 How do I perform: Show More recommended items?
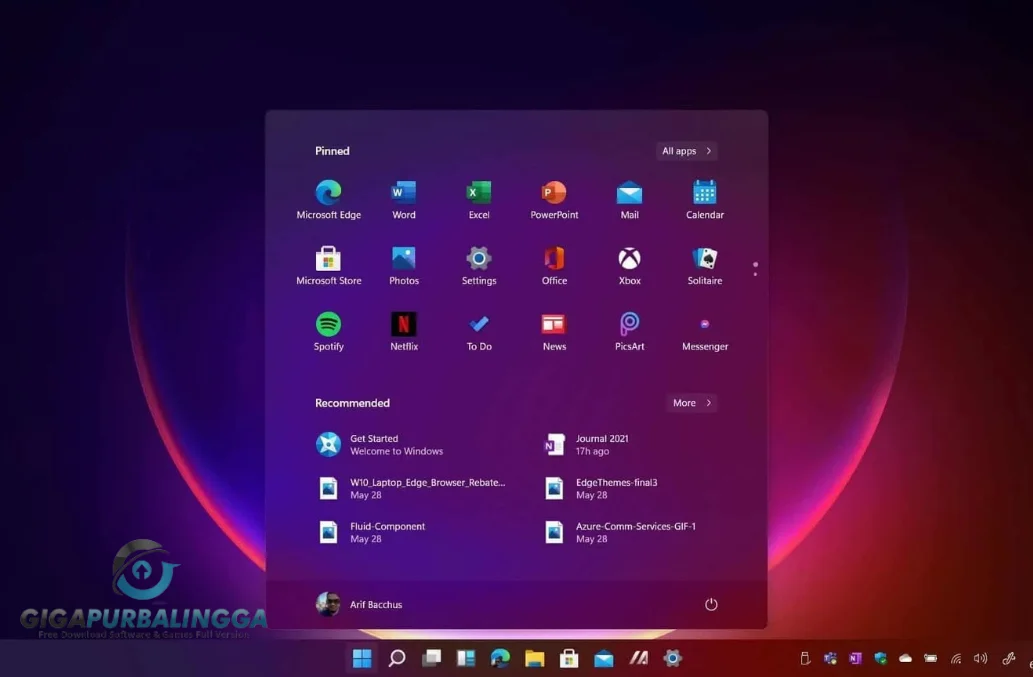[691, 402]
